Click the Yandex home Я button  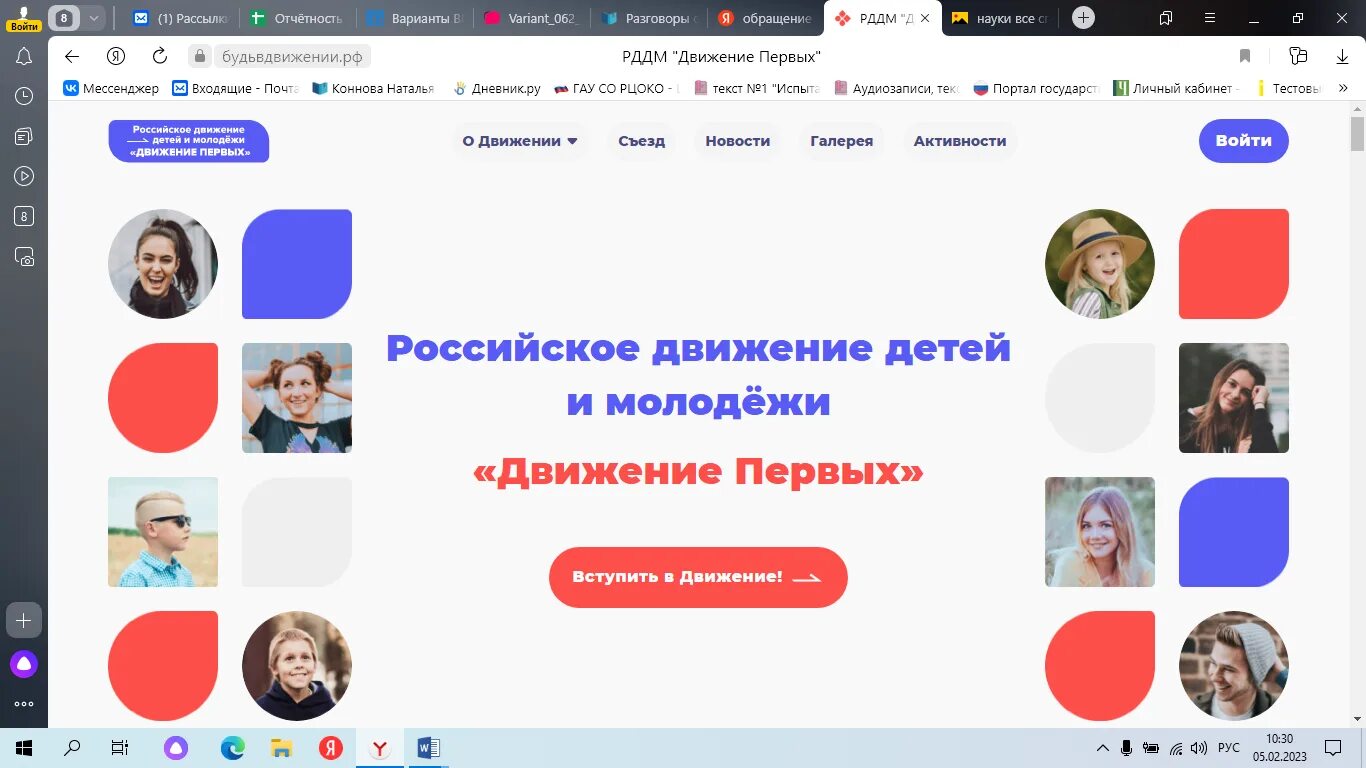point(116,56)
